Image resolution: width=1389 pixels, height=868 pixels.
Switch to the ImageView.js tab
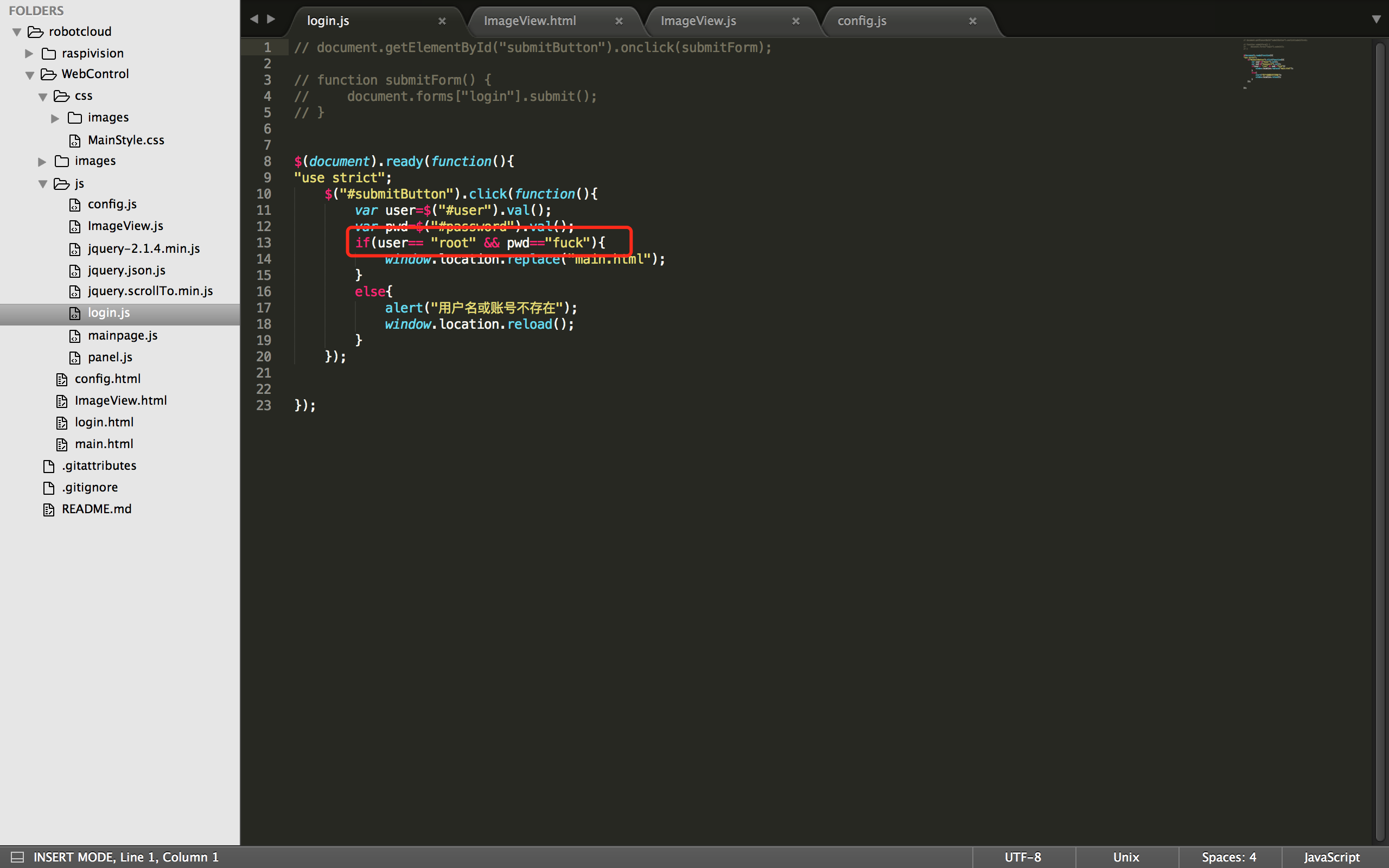(698, 21)
